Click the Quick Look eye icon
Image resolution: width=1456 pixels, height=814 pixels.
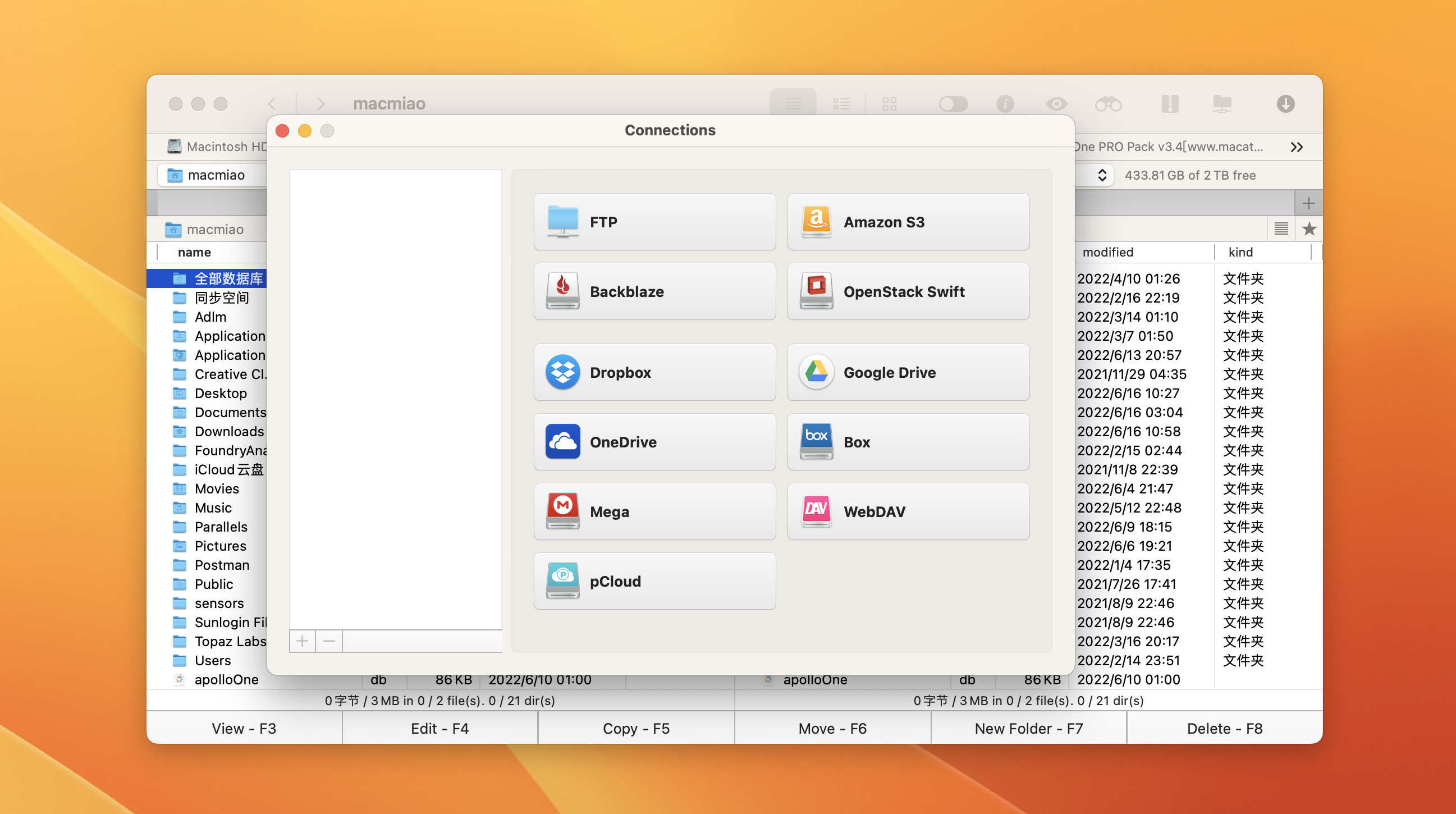click(1056, 104)
